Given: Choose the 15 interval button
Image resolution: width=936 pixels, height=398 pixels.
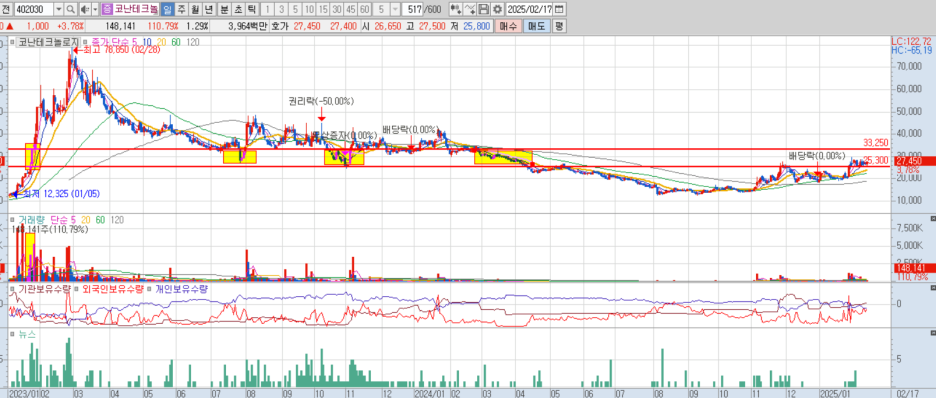Looking at the screenshot, I should (x=323, y=9).
